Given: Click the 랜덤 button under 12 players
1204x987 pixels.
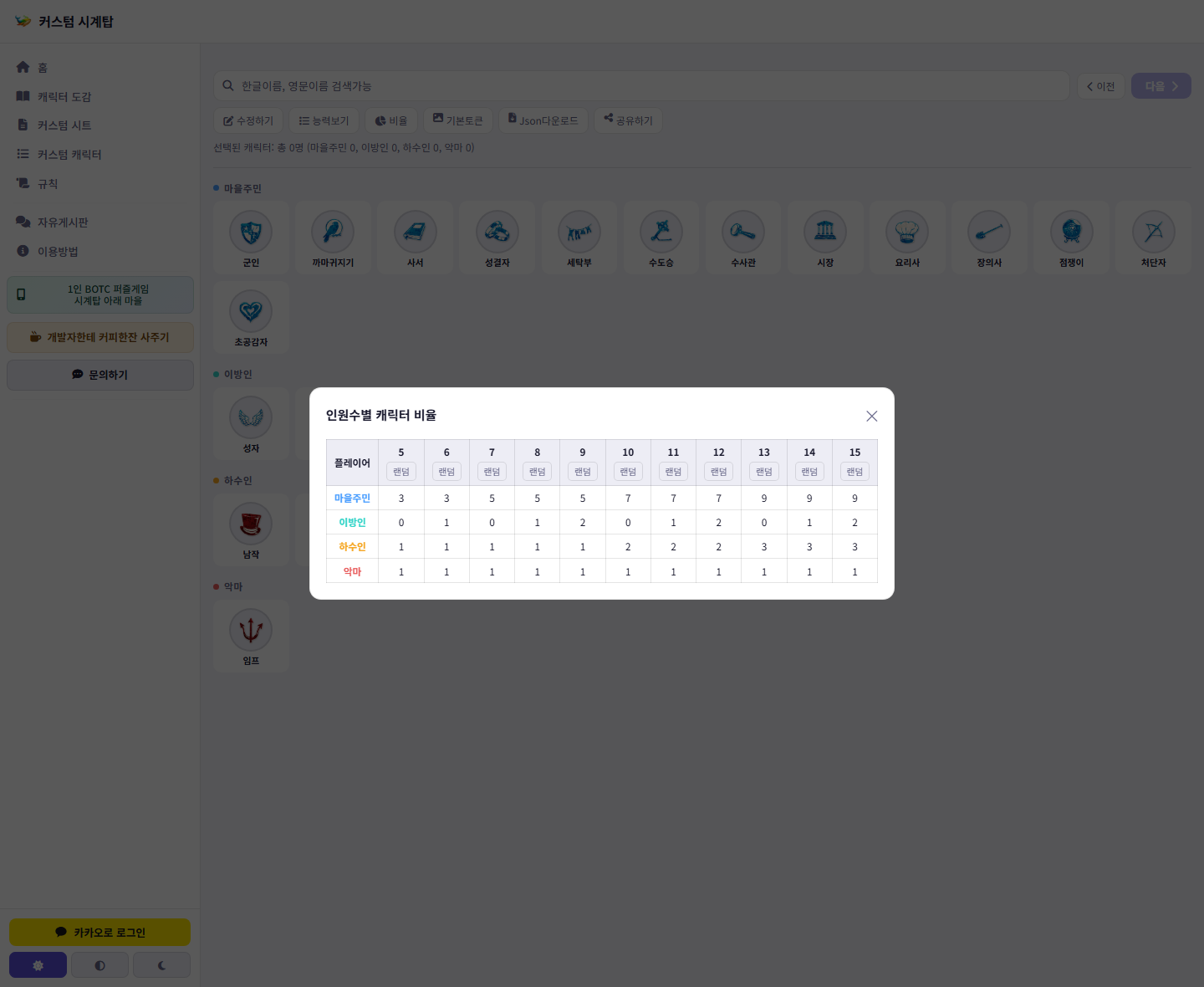Looking at the screenshot, I should pyautogui.click(x=719, y=472).
